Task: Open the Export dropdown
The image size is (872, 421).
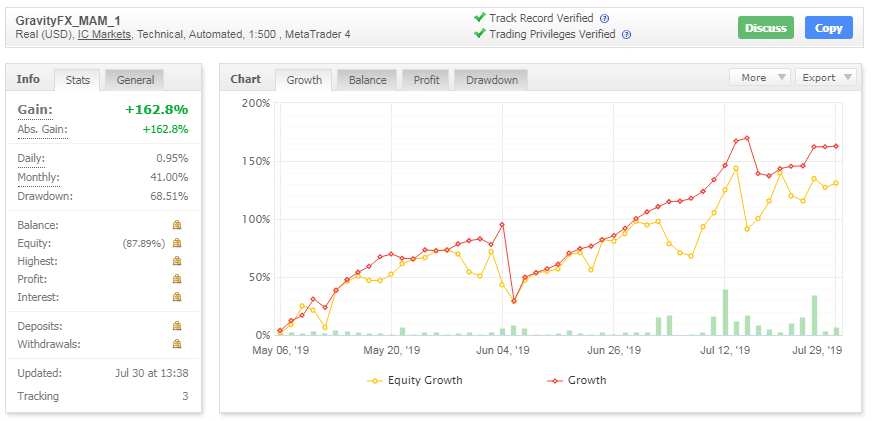Action: click(x=825, y=77)
